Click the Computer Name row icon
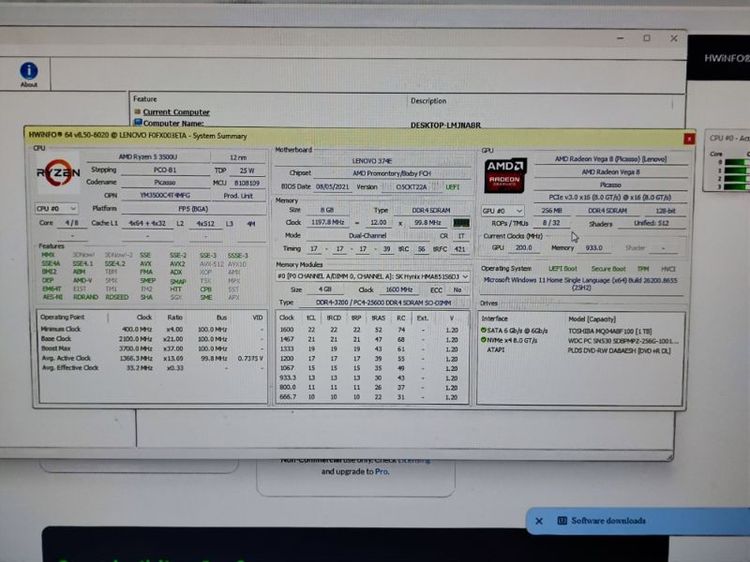The width and height of the screenshot is (750, 562). pyautogui.click(x=138, y=122)
